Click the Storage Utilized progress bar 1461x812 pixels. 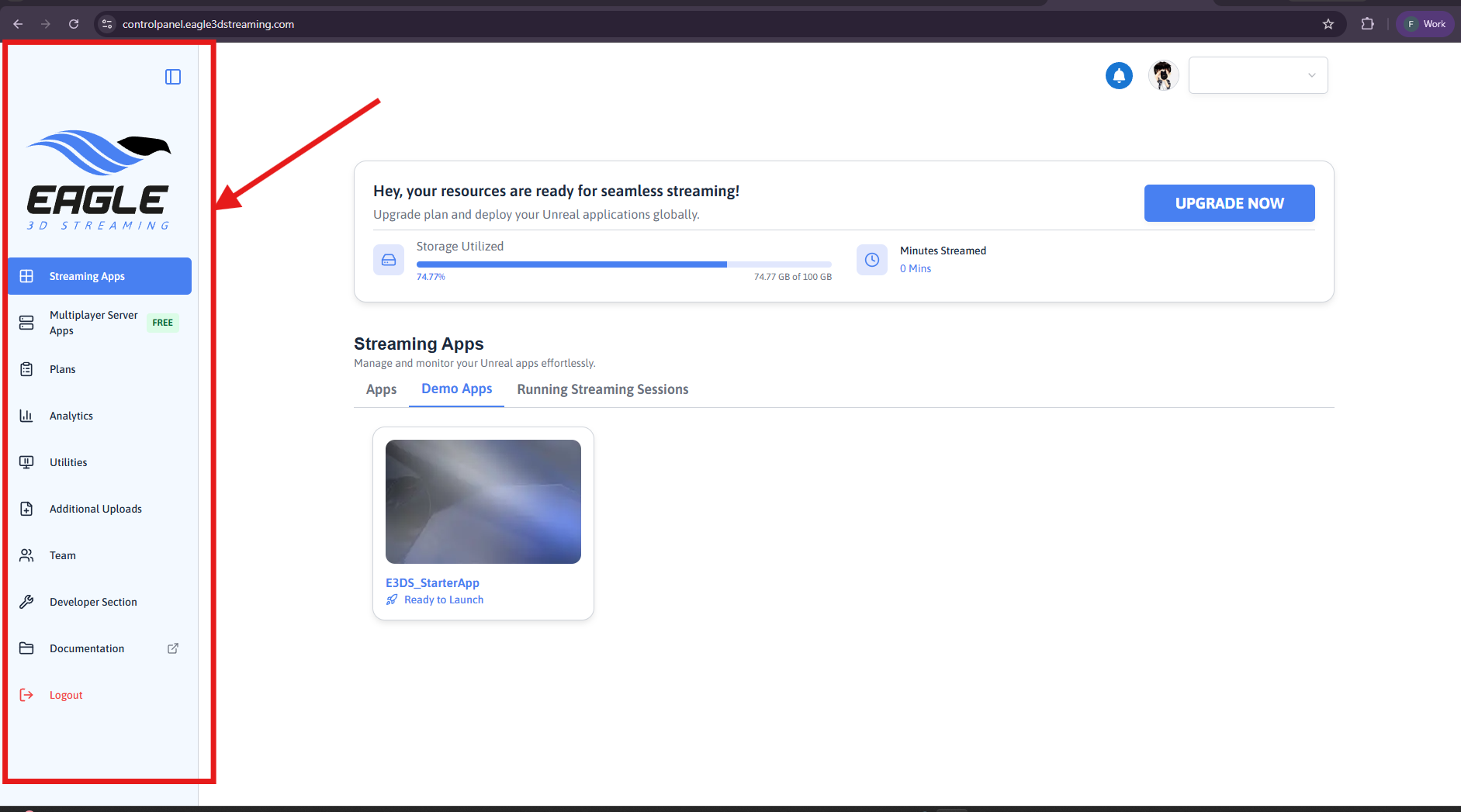(x=624, y=264)
